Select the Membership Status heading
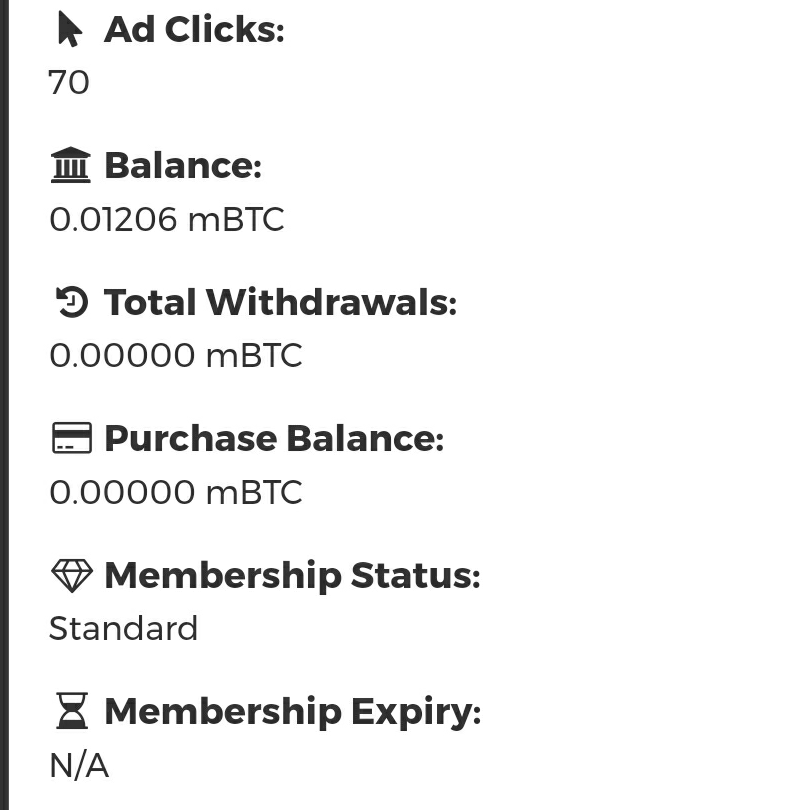 click(x=293, y=576)
